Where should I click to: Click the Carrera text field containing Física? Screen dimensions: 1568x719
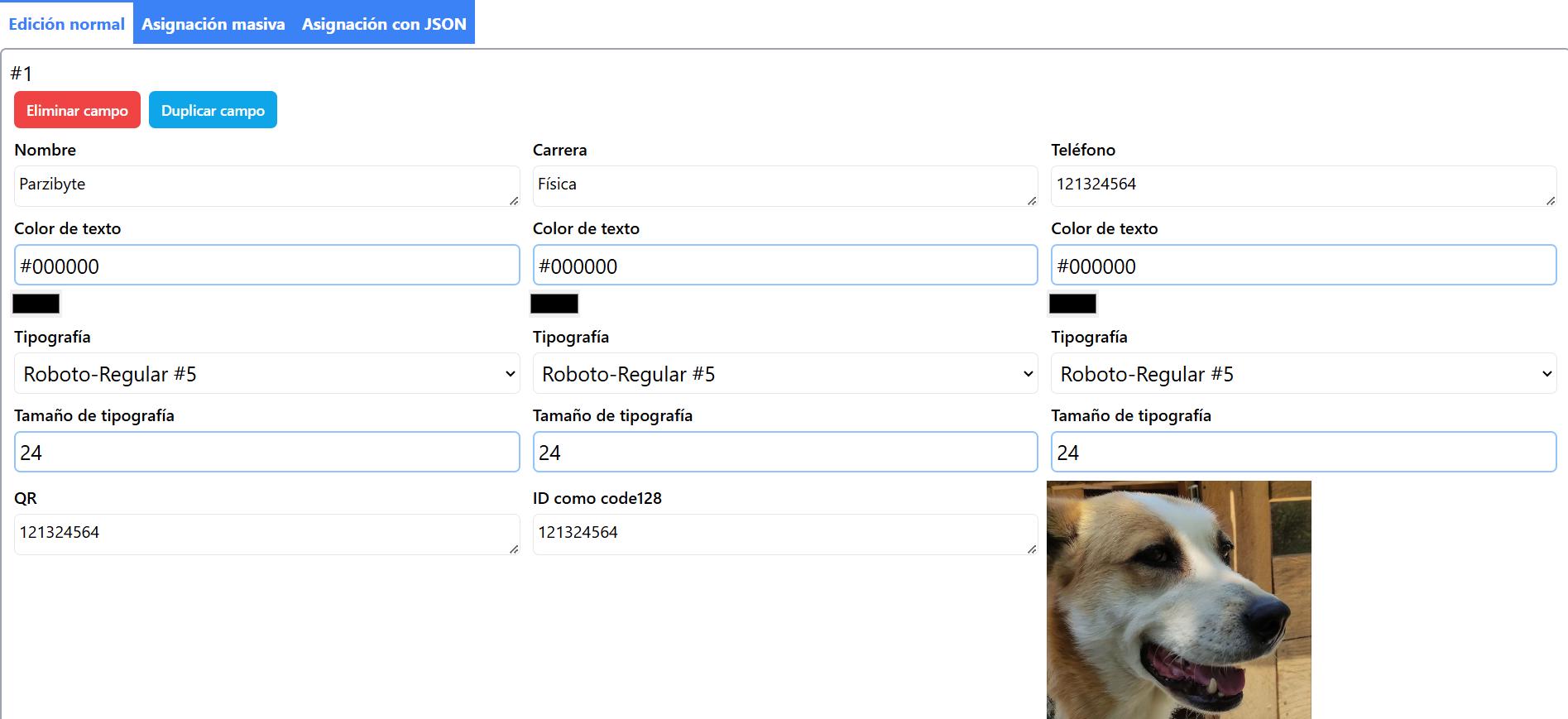784,185
